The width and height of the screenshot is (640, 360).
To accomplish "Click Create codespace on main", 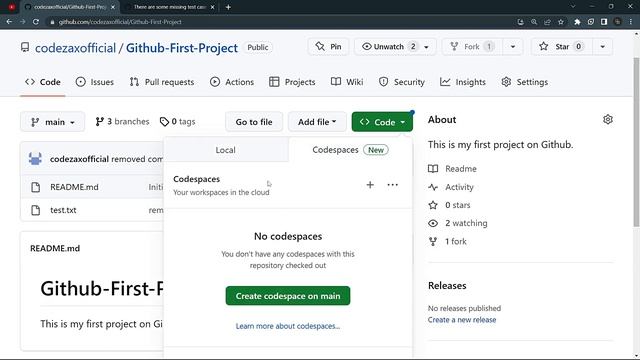I will coord(288,296).
